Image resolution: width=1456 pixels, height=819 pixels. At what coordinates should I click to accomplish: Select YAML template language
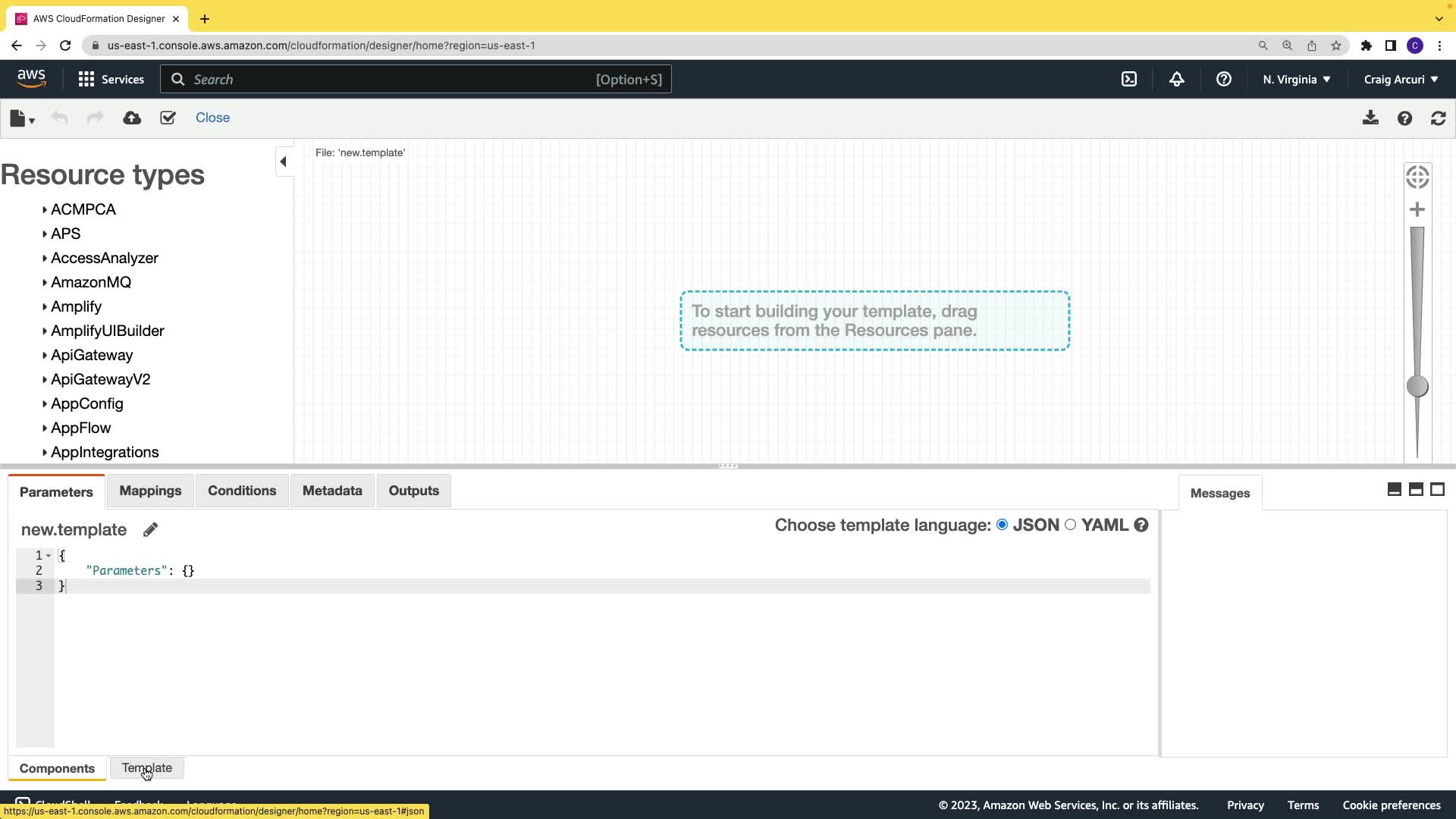point(1070,525)
